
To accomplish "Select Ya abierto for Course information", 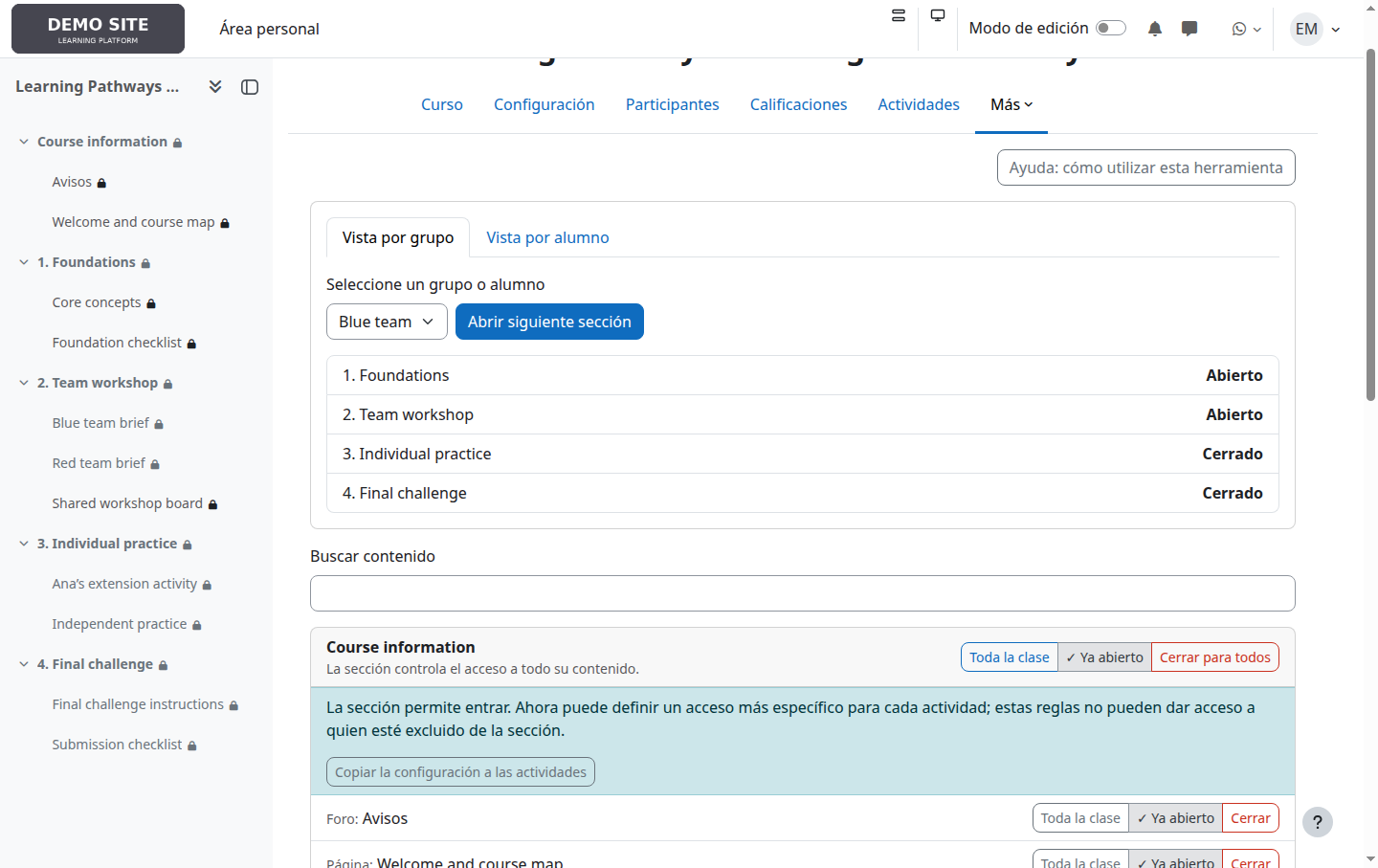I will click(x=1104, y=657).
